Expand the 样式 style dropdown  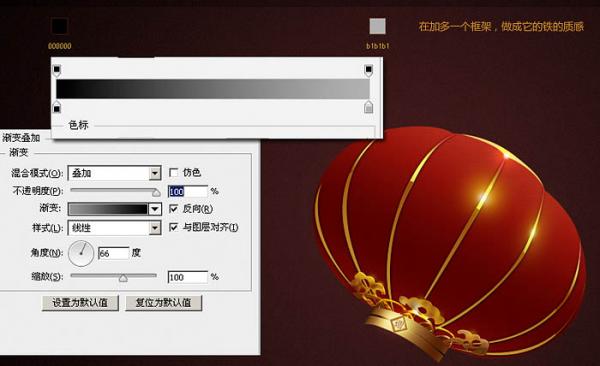[x=155, y=228]
